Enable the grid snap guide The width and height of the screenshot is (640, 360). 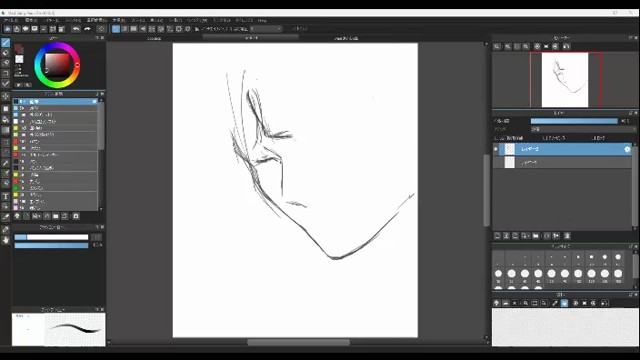(133, 29)
